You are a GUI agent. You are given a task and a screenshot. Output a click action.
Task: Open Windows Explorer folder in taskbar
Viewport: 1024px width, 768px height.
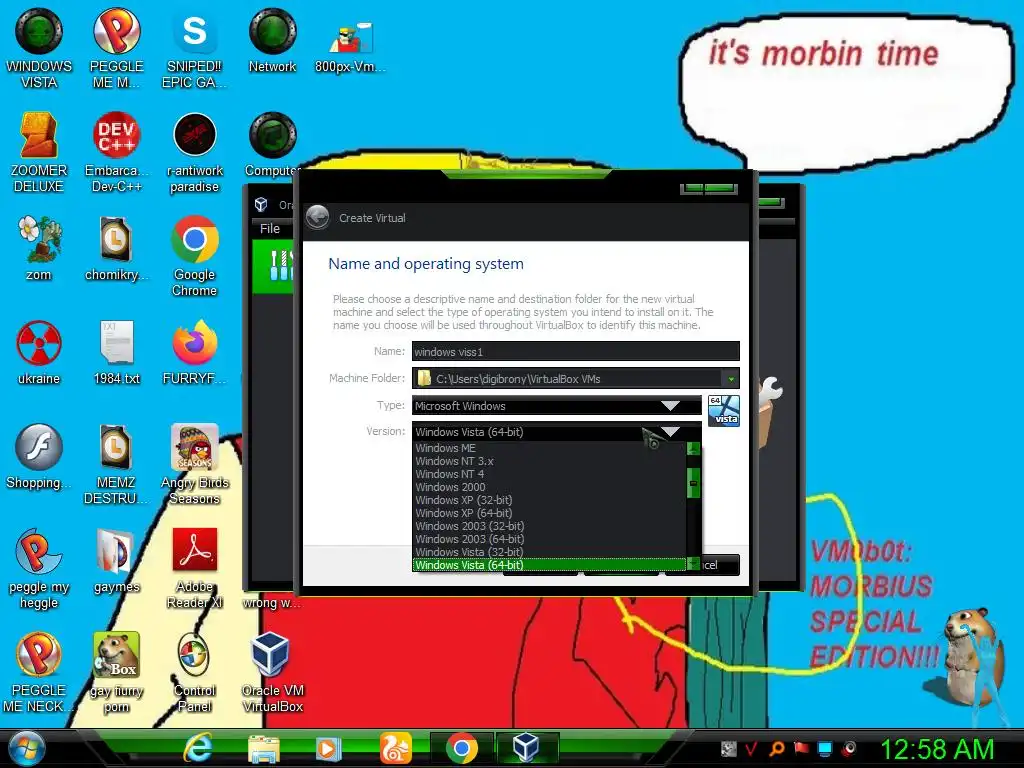264,748
